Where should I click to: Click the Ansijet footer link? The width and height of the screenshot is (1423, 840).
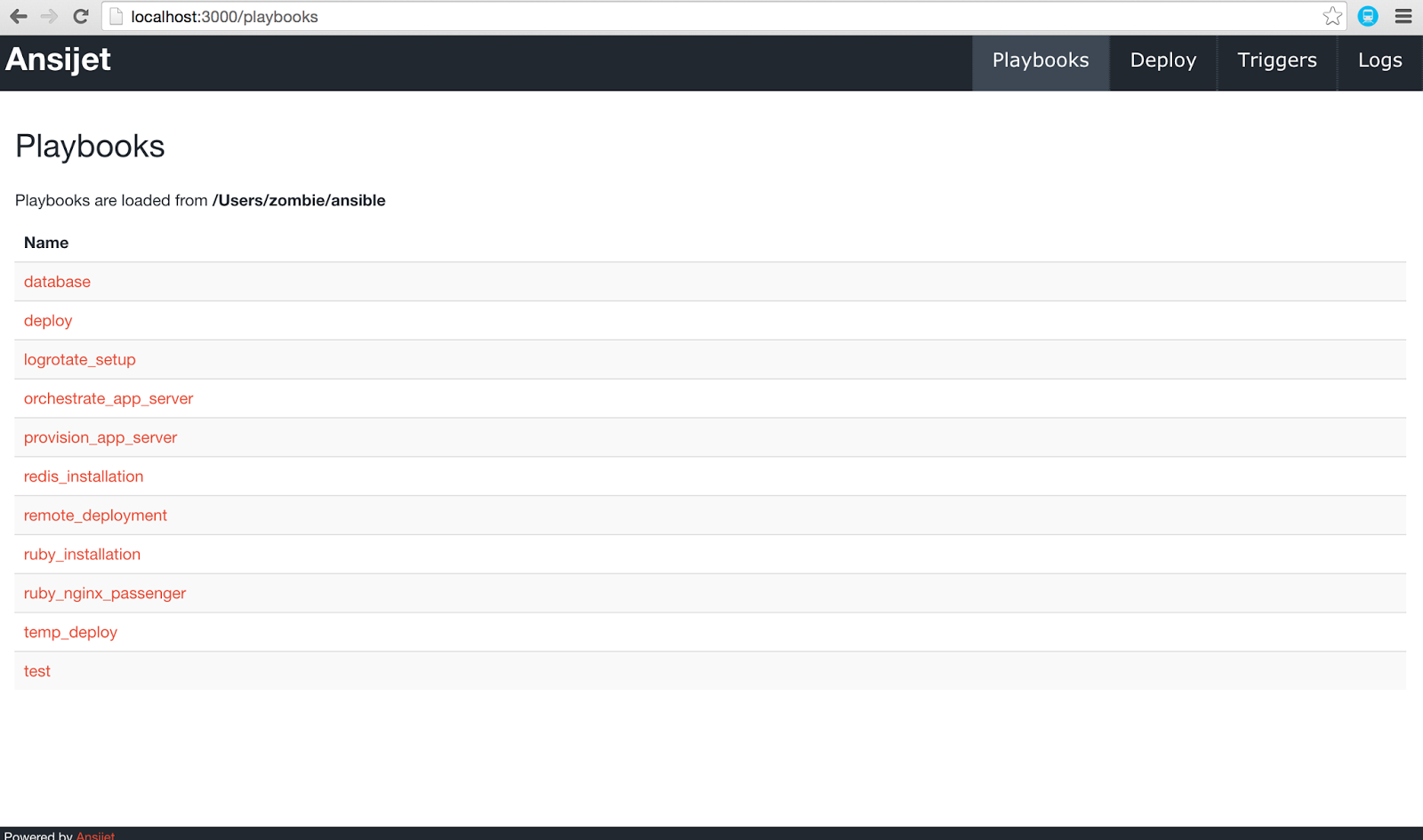coord(96,836)
